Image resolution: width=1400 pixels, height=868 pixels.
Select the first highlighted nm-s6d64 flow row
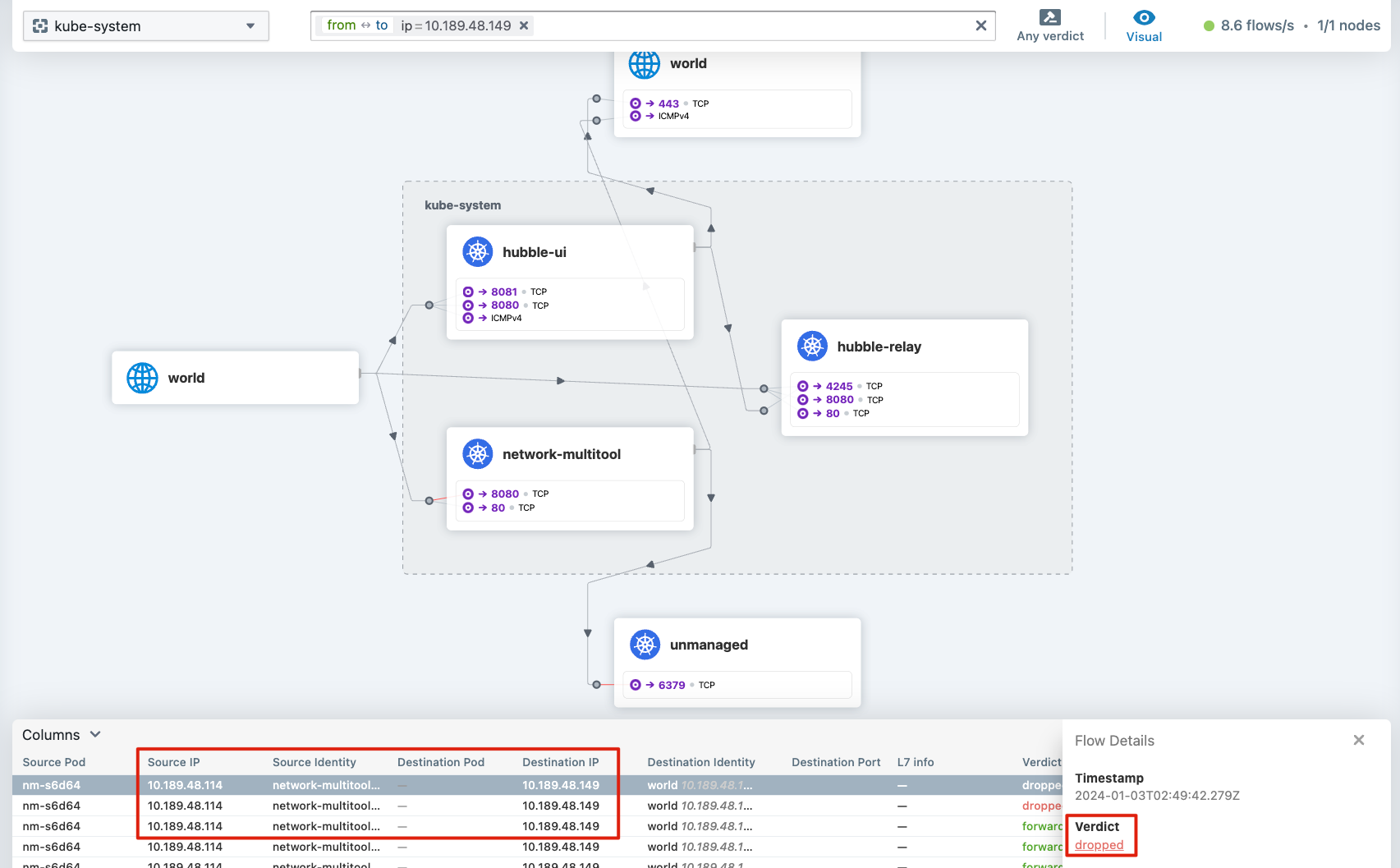click(537, 785)
